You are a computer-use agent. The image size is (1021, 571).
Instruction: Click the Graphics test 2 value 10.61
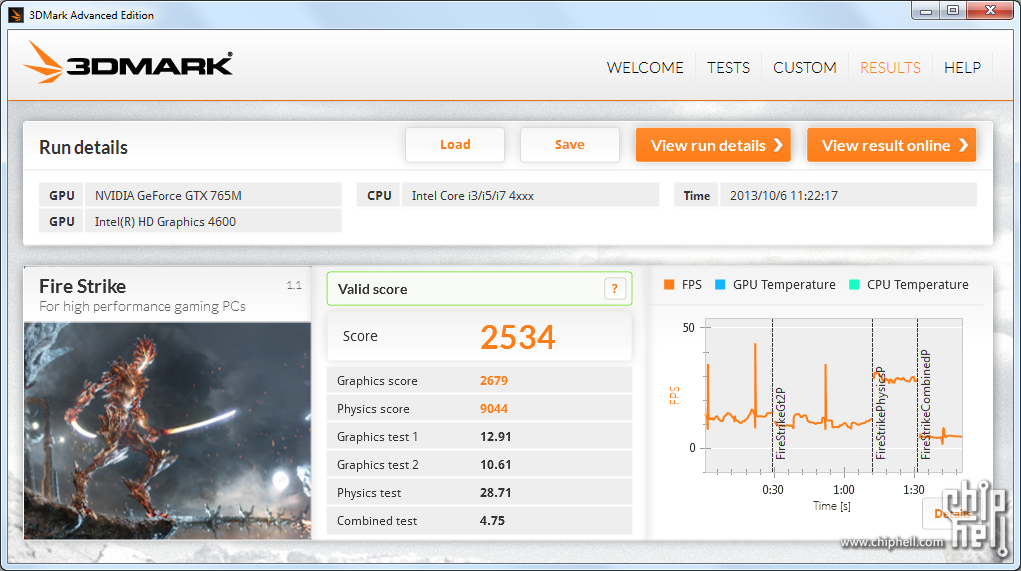[x=496, y=465]
